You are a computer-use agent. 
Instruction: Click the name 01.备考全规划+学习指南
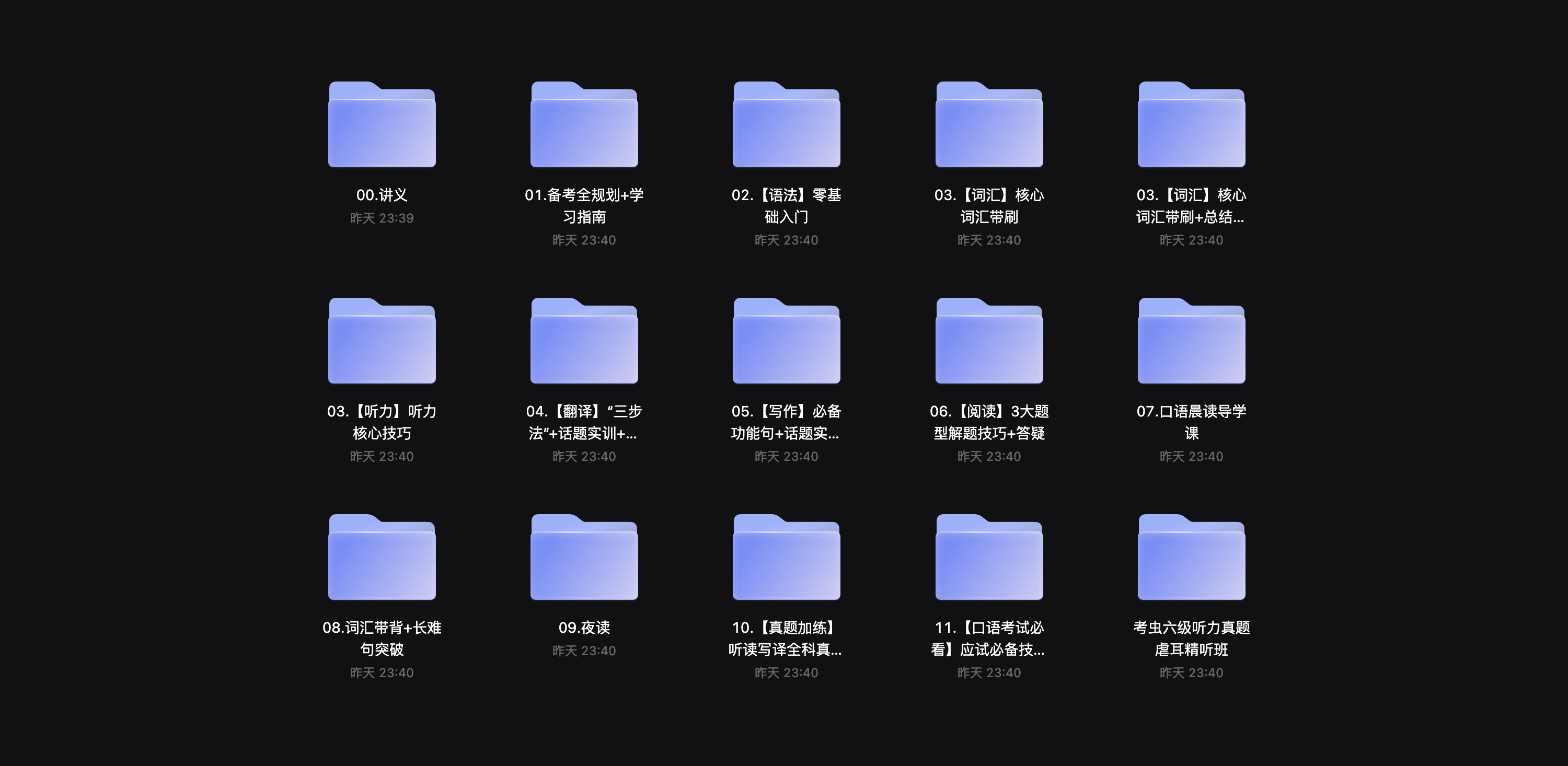[584, 206]
